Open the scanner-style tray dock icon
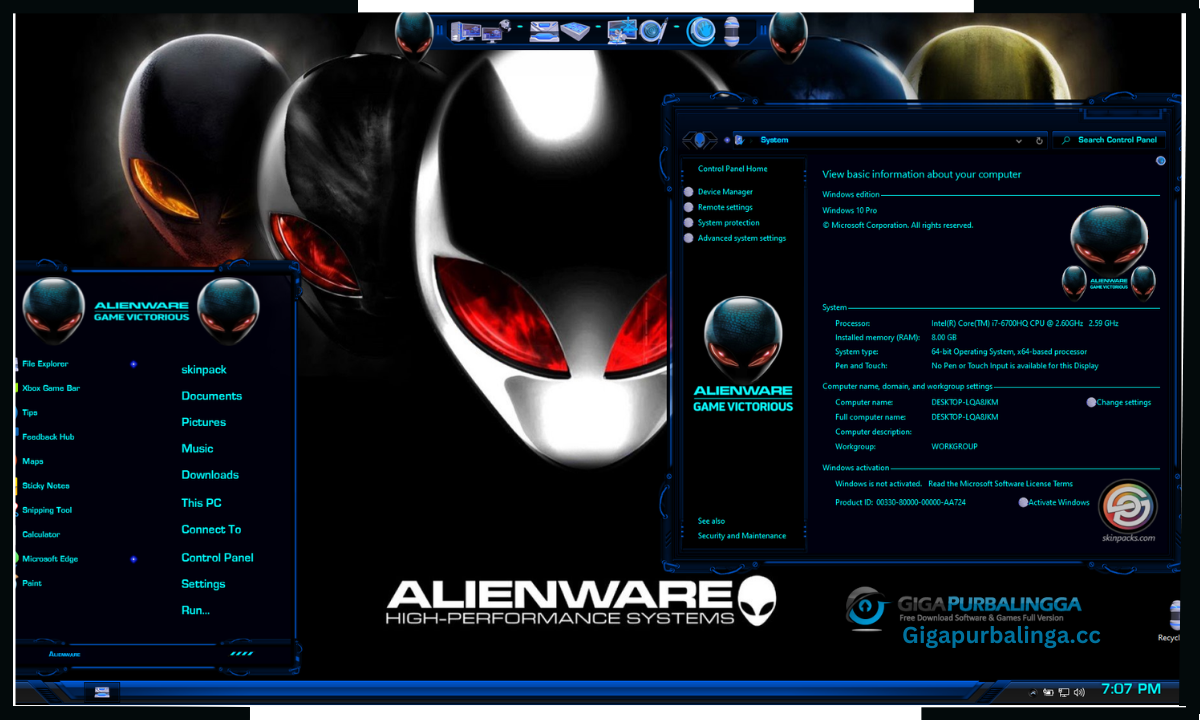The height and width of the screenshot is (720, 1200). pos(543,31)
